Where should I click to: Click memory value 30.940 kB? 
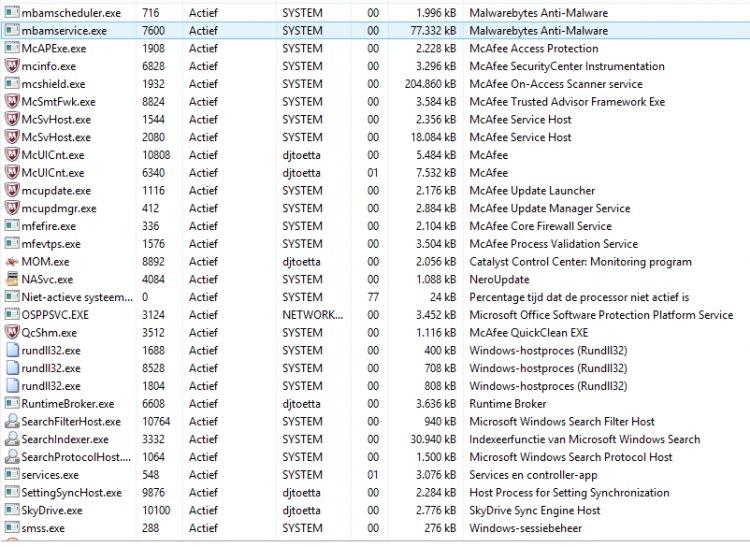pos(433,439)
